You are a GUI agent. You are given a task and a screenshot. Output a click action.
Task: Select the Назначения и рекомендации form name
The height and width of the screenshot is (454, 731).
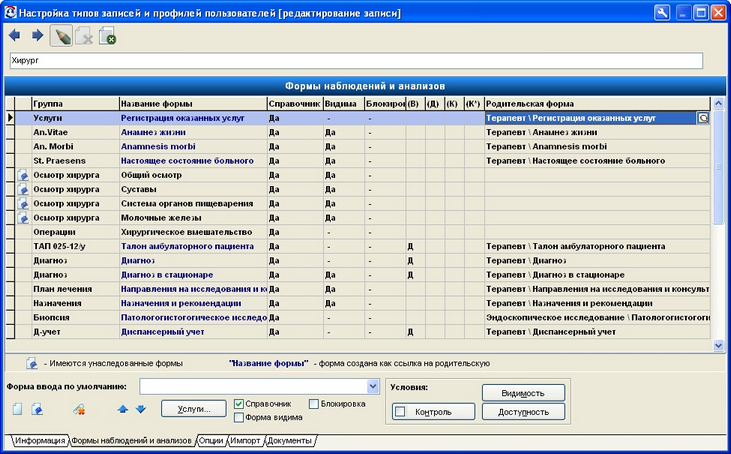coord(181,303)
